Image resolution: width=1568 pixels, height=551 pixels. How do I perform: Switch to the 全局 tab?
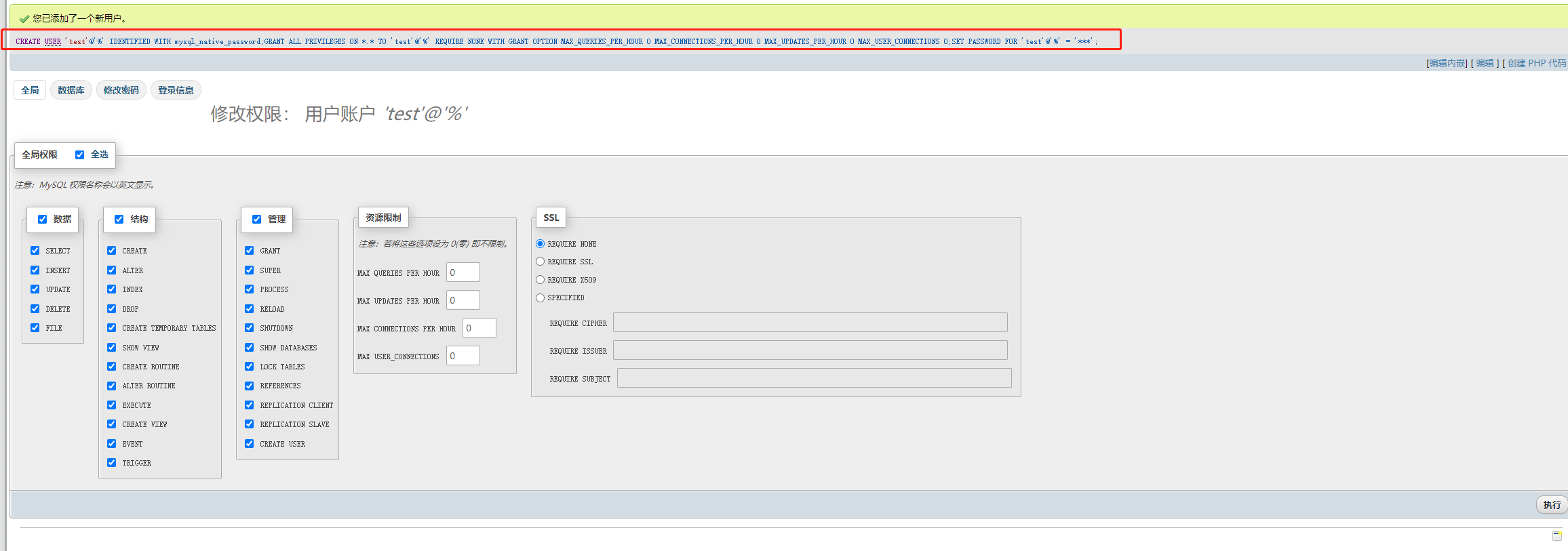tap(30, 90)
